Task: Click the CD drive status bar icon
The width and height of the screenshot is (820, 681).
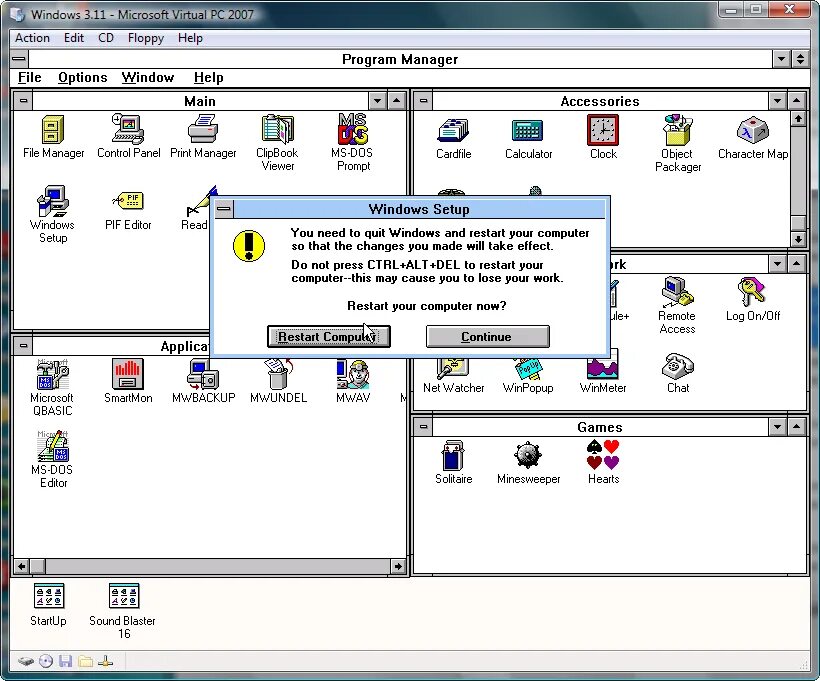Action: 46,661
